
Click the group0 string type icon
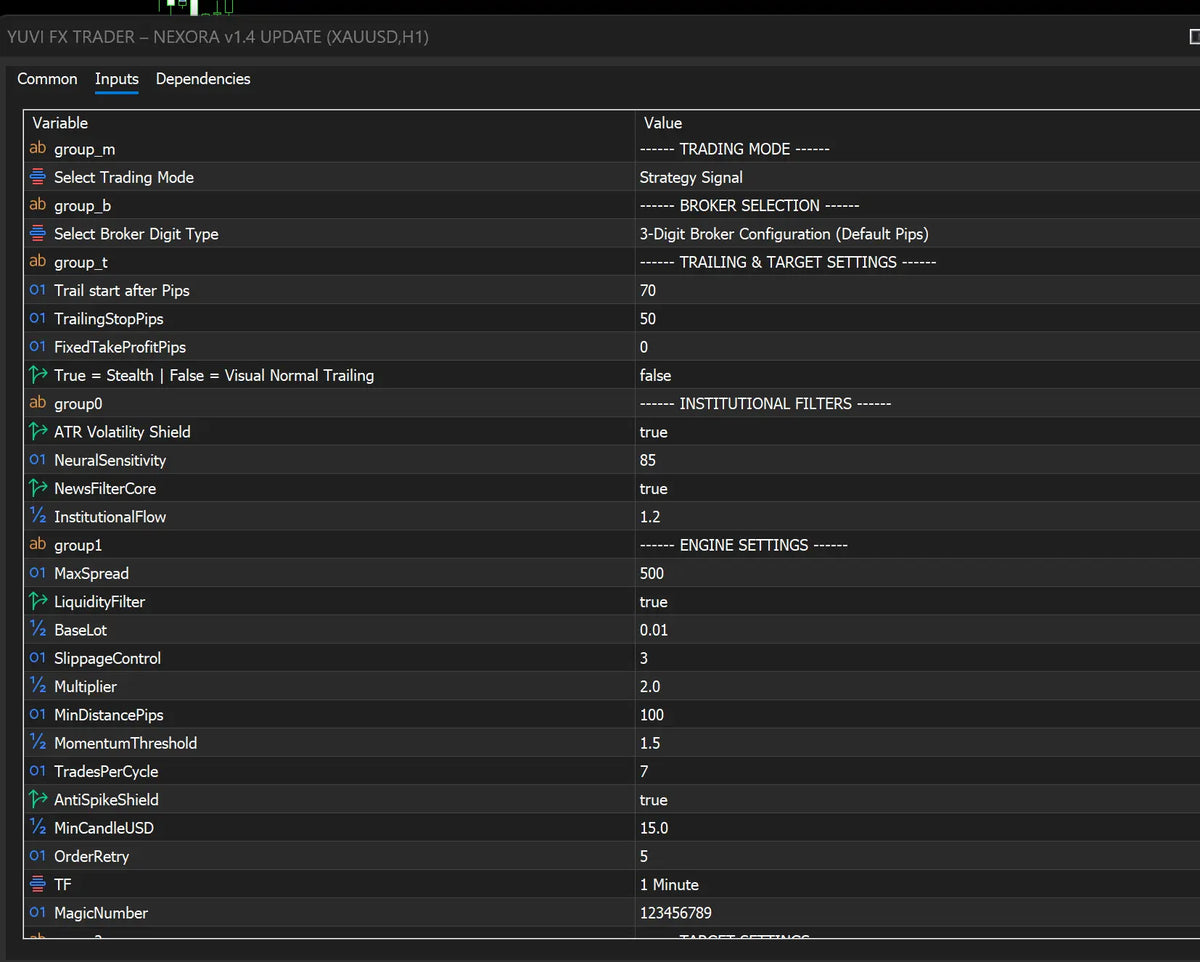tap(38, 403)
